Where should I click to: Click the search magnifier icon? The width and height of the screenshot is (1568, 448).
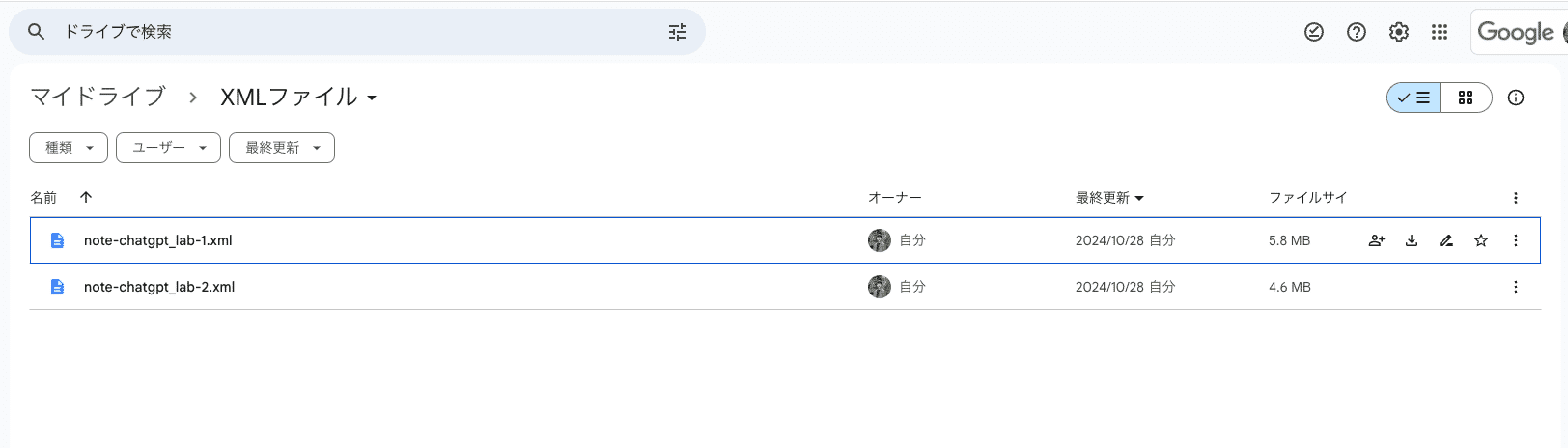pyautogui.click(x=36, y=32)
